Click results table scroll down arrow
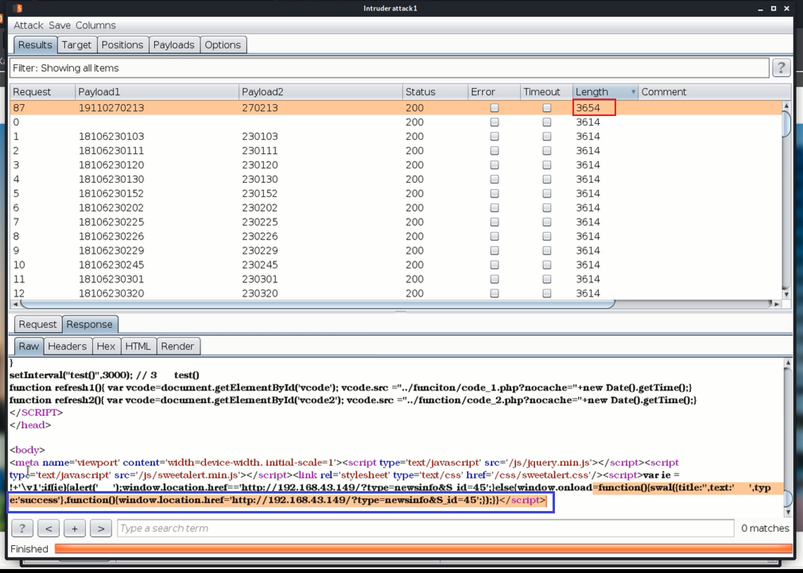The width and height of the screenshot is (803, 573). pyautogui.click(x=786, y=294)
